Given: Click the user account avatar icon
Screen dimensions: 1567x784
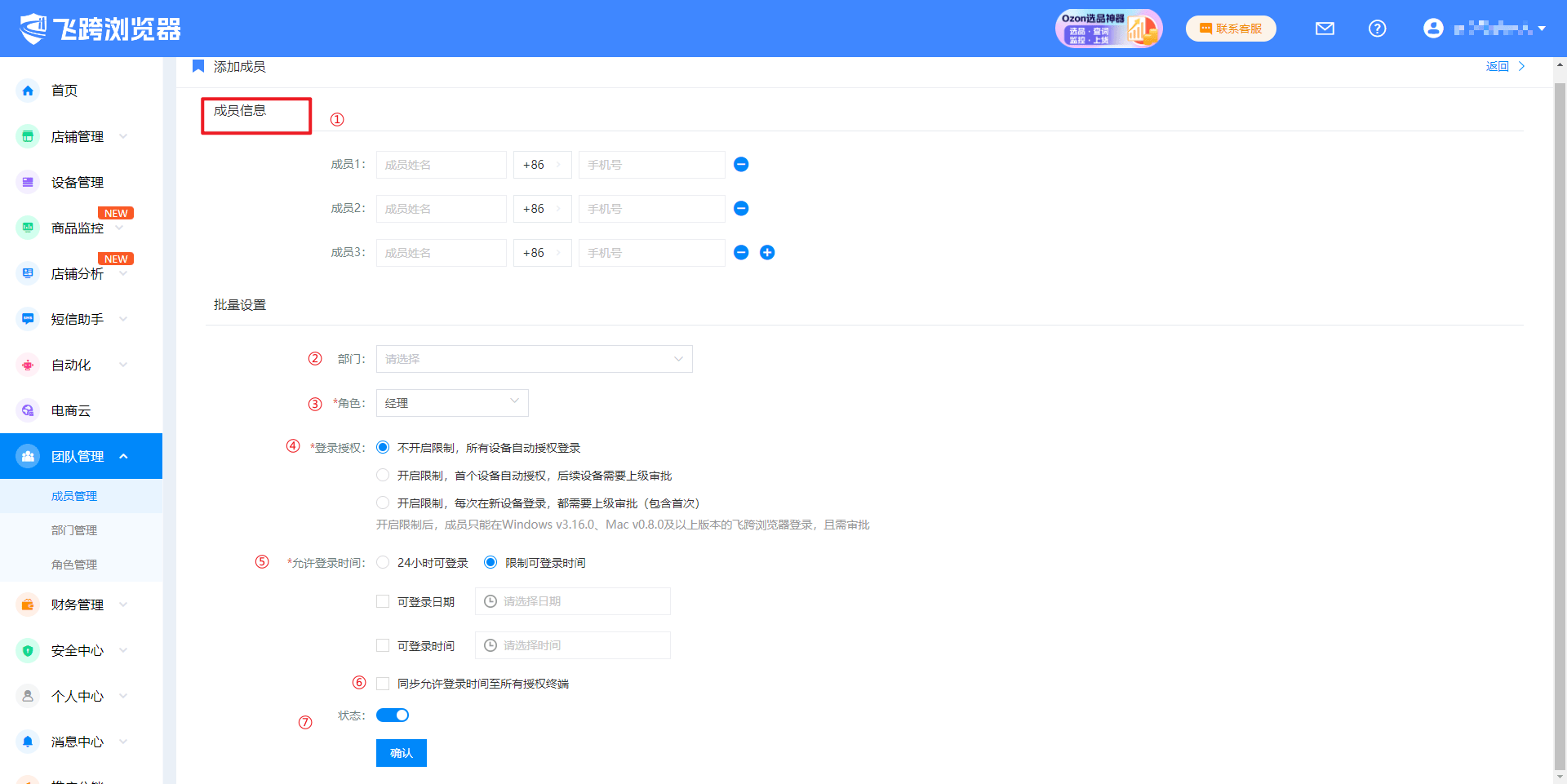Looking at the screenshot, I should 1432,29.
